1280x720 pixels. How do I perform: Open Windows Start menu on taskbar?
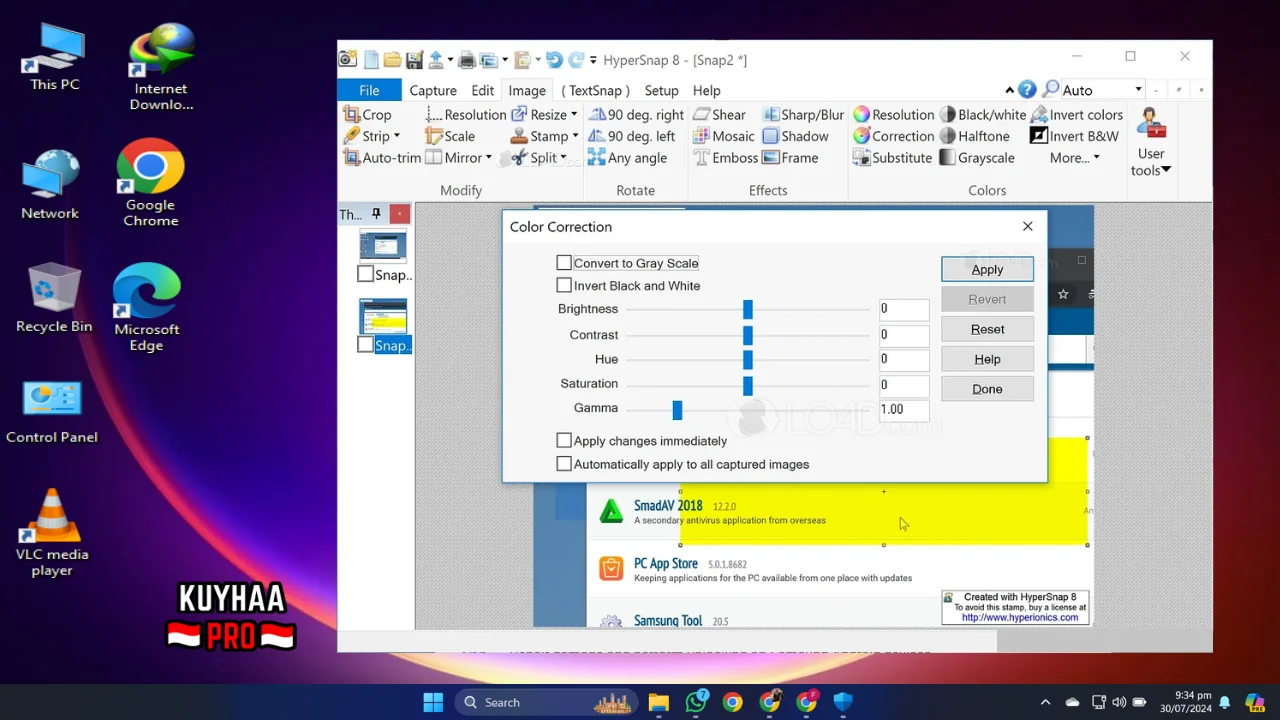point(433,702)
